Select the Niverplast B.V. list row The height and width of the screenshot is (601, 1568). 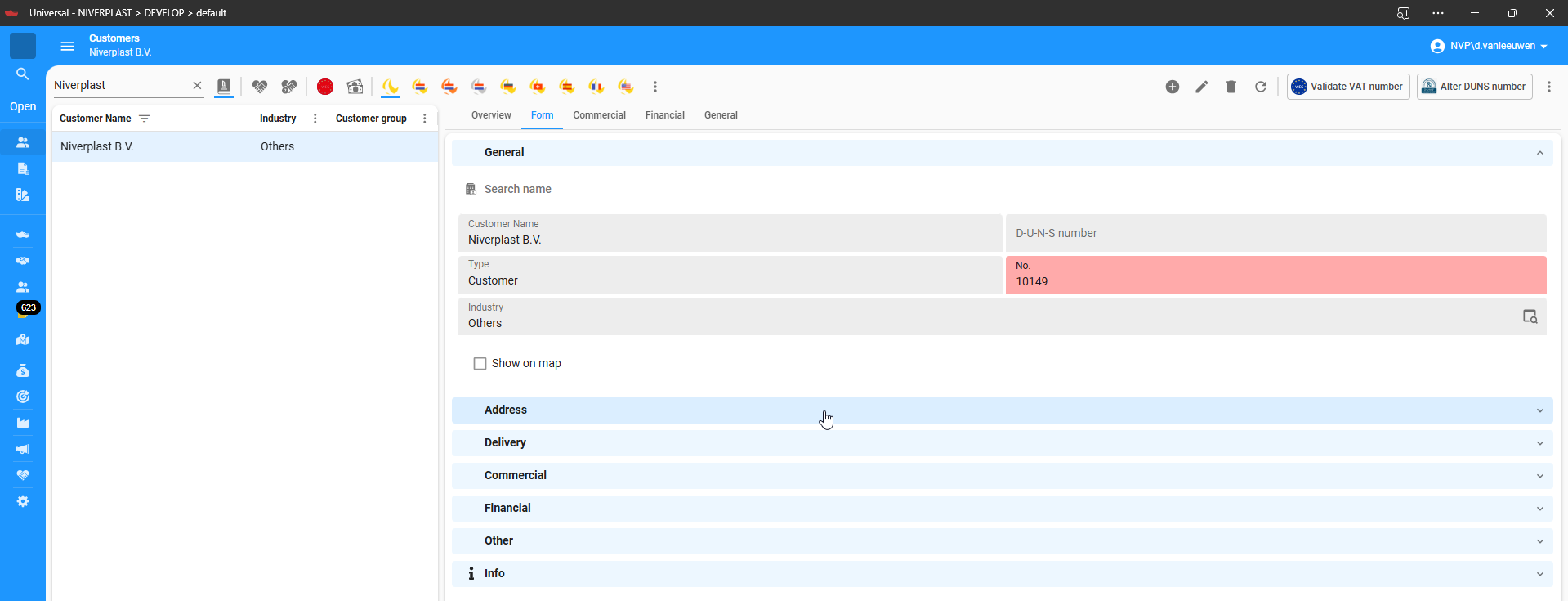coord(245,146)
